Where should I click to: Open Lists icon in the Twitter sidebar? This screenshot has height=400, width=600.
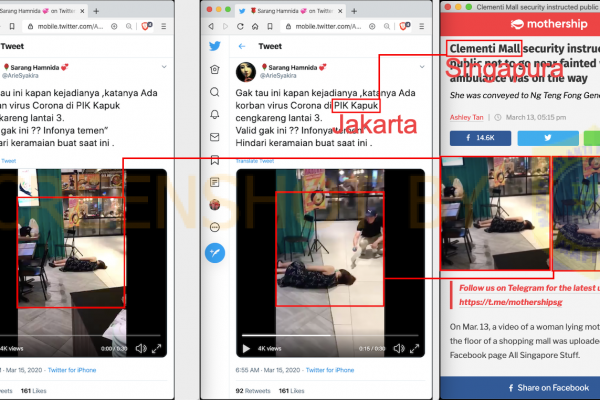point(215,182)
